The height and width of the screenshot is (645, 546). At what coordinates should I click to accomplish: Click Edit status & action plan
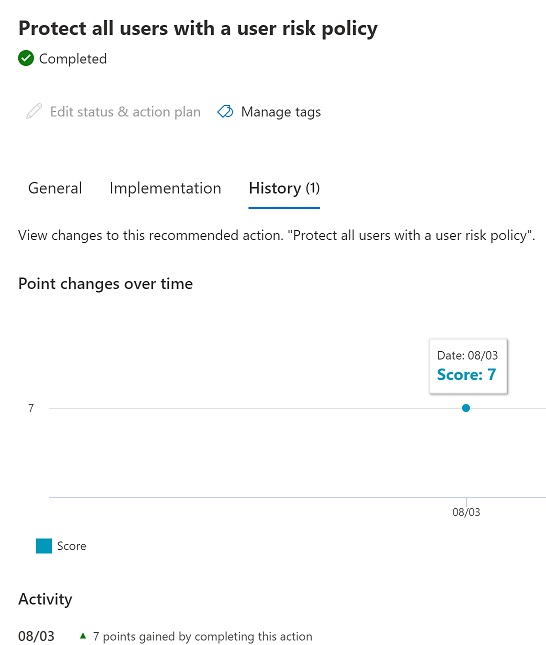coord(125,112)
